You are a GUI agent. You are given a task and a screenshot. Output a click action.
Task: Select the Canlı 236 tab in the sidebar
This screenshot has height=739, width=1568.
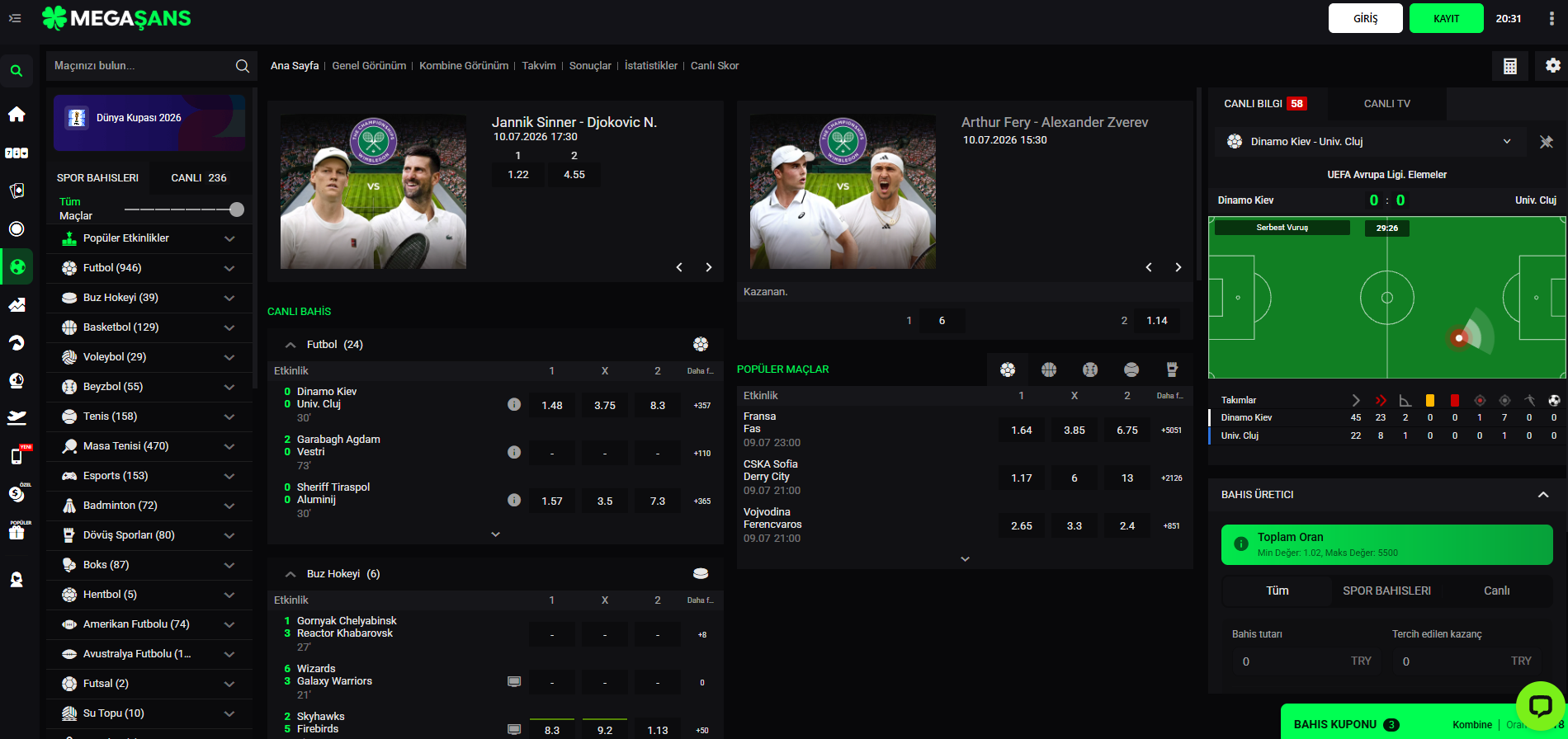coord(198,178)
